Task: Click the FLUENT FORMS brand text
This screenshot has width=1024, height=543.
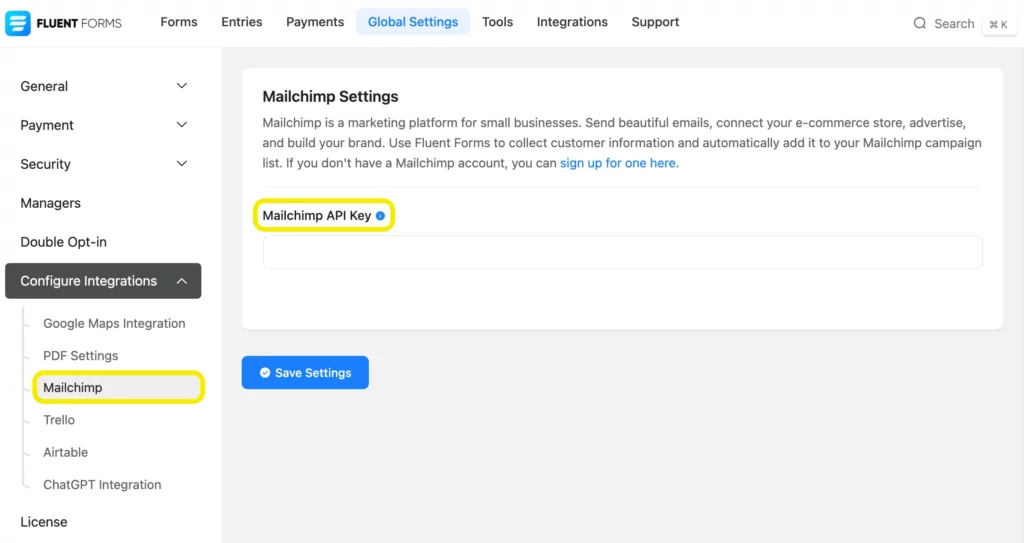Action: [79, 24]
